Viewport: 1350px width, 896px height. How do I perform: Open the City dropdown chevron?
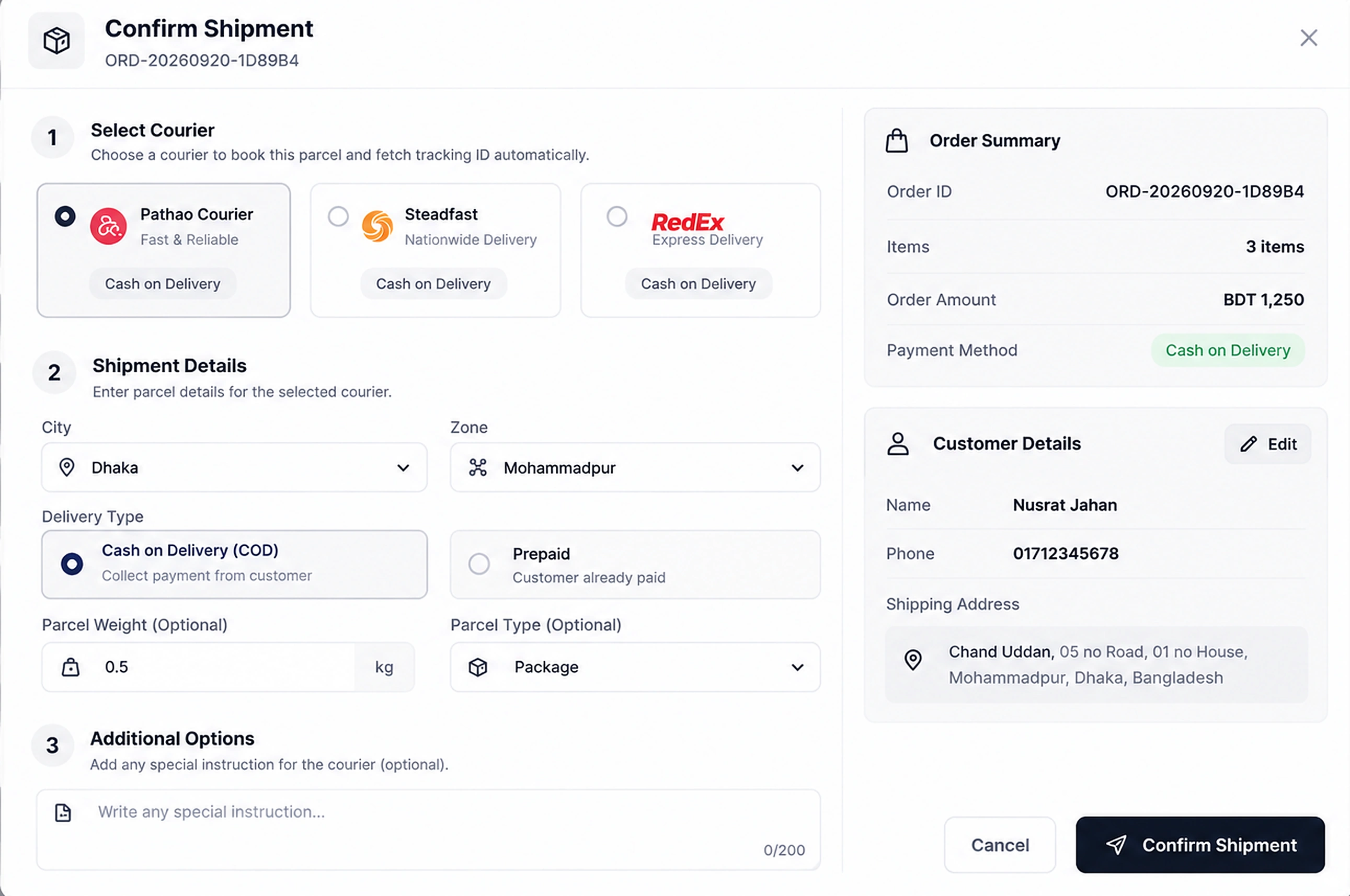pos(403,468)
